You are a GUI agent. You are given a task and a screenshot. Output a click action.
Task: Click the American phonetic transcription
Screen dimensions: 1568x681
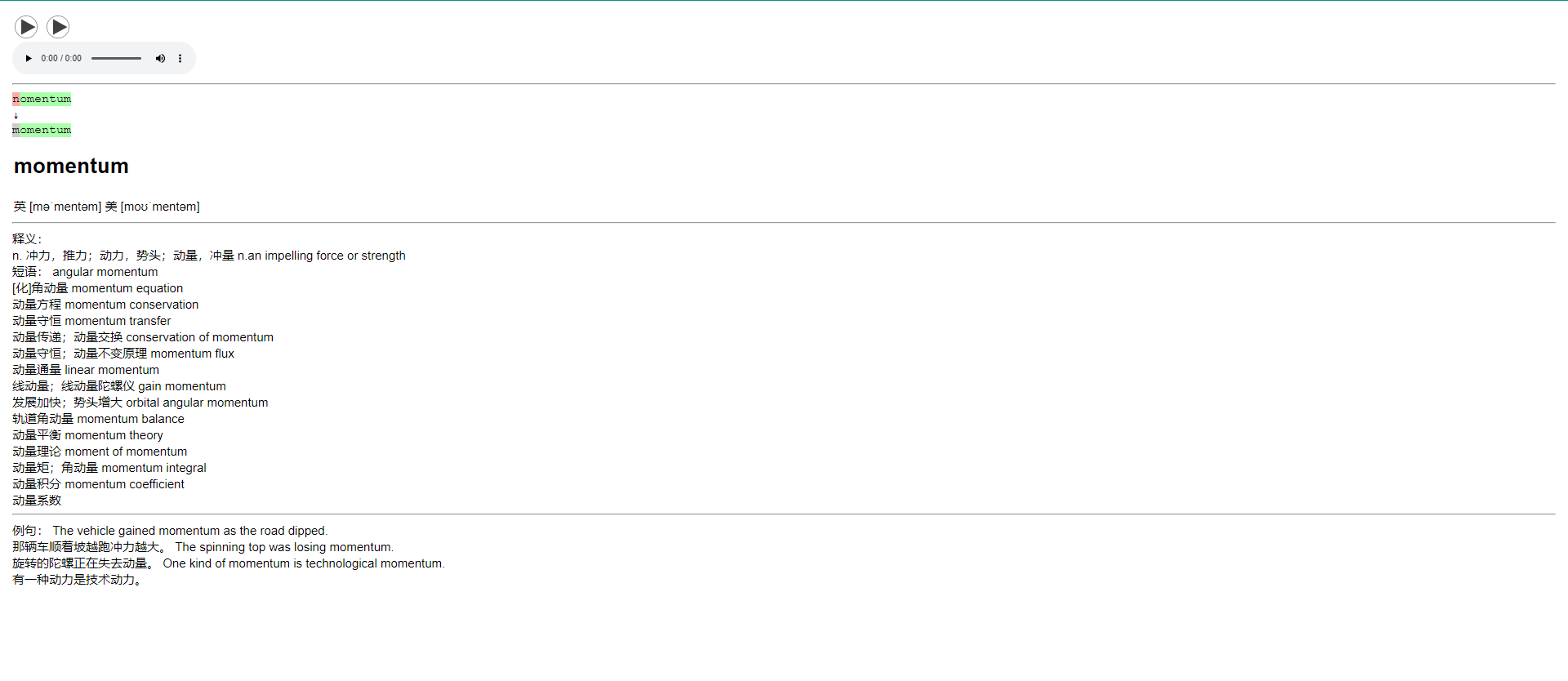pyautogui.click(x=160, y=207)
